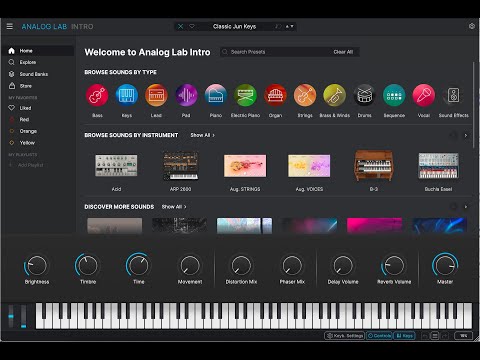The width and height of the screenshot is (480, 360).
Task: Browse Strings sounds icon
Action: click(305, 95)
